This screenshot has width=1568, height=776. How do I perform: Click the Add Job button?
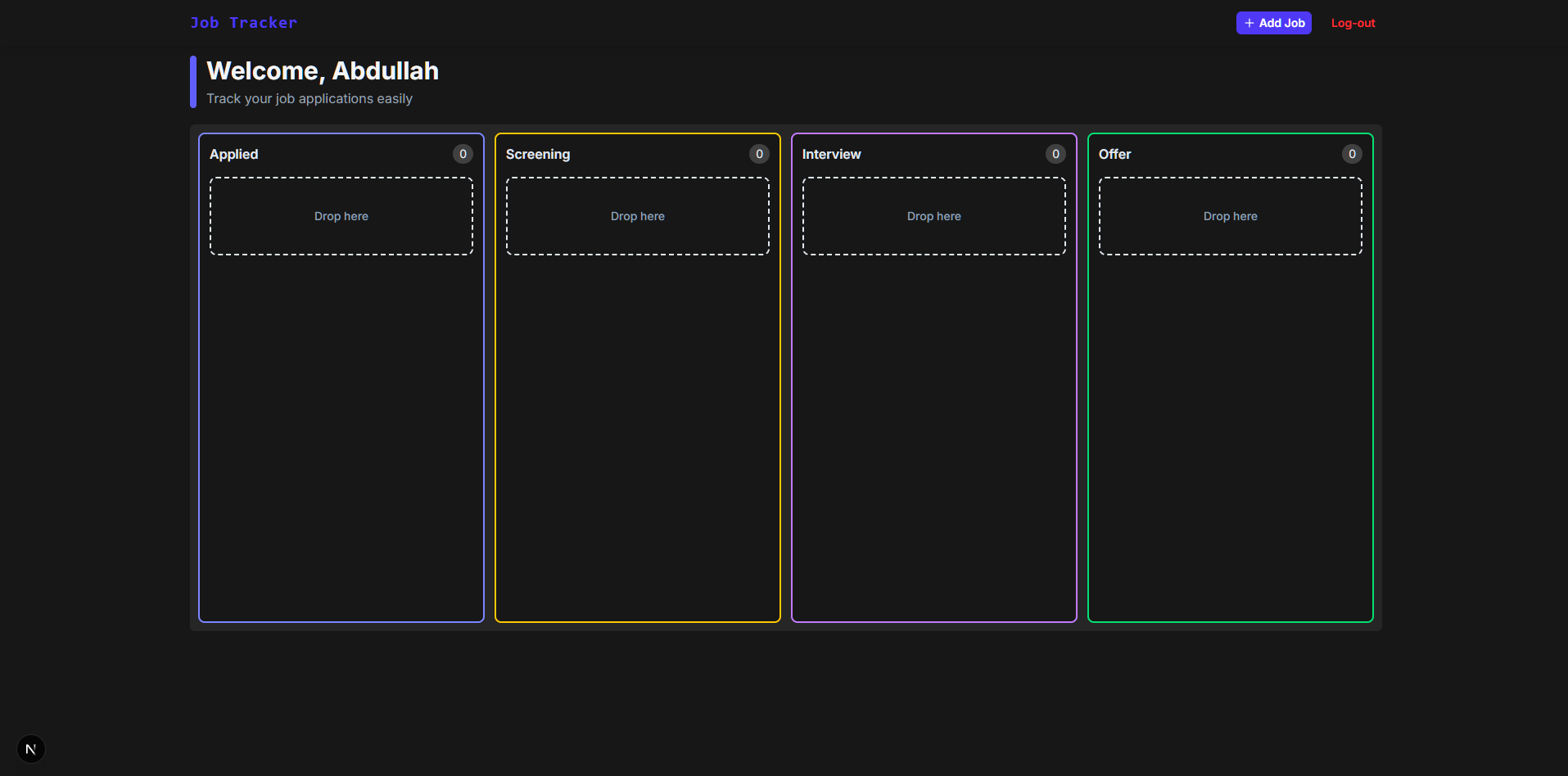1273,23
